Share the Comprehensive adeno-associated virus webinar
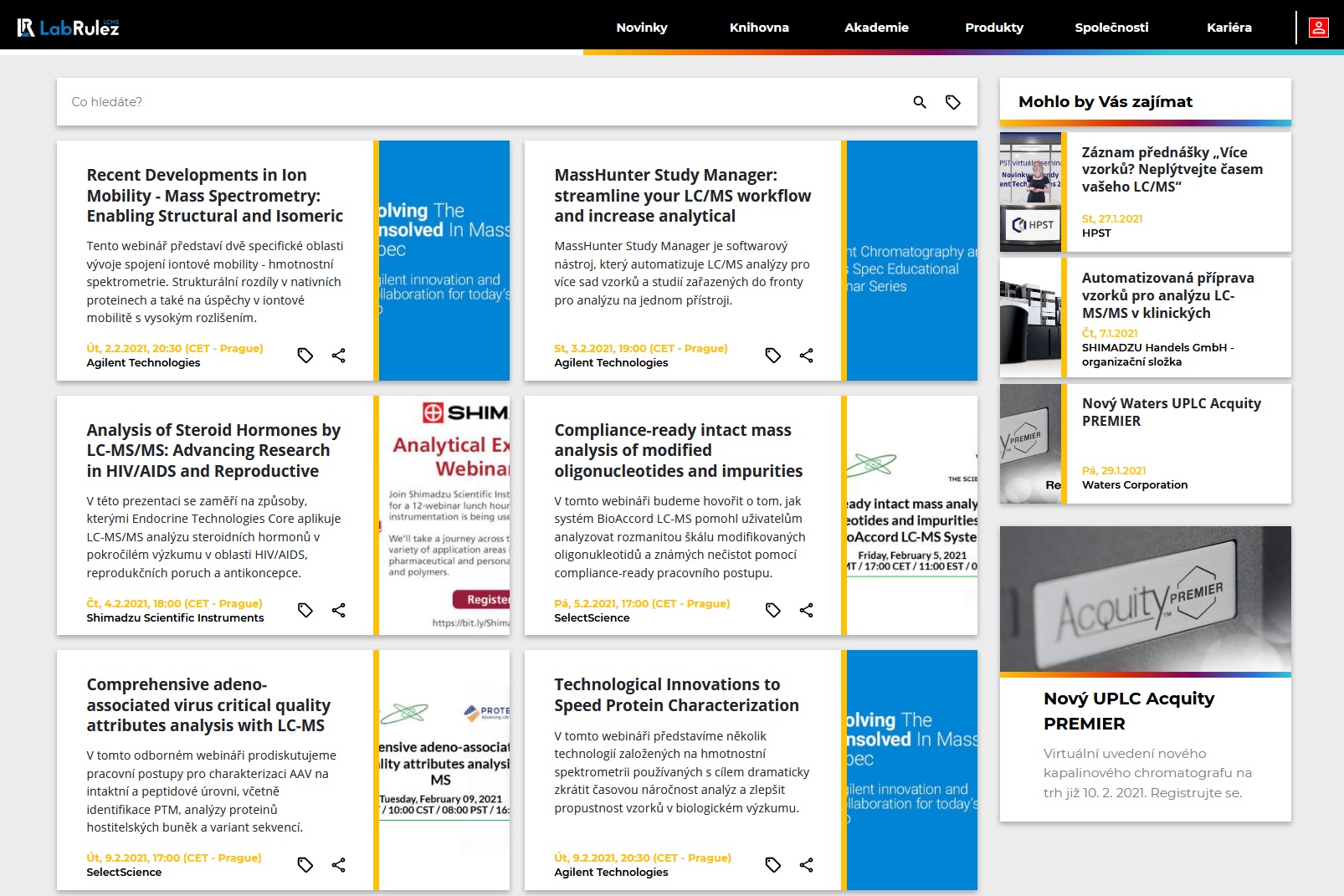Viewport: 1344px width, 896px height. click(338, 865)
